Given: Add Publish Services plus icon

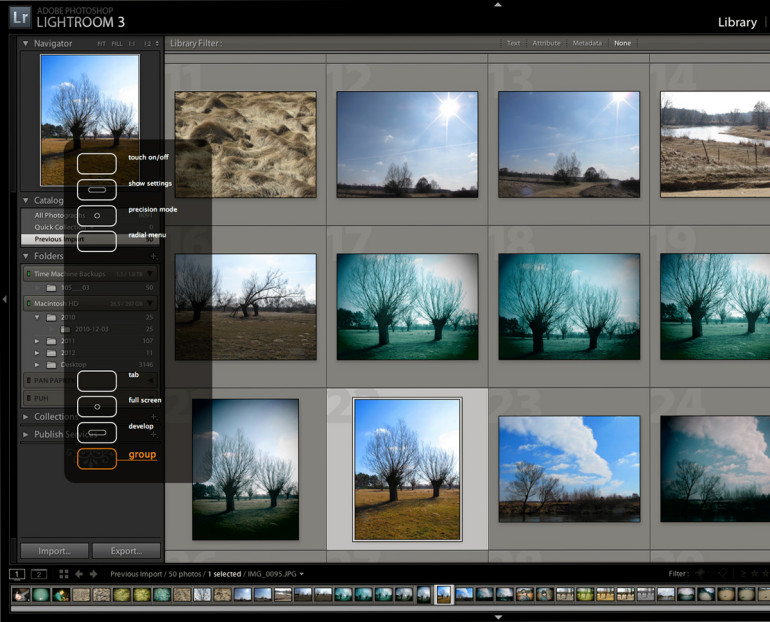Looking at the screenshot, I should (154, 434).
